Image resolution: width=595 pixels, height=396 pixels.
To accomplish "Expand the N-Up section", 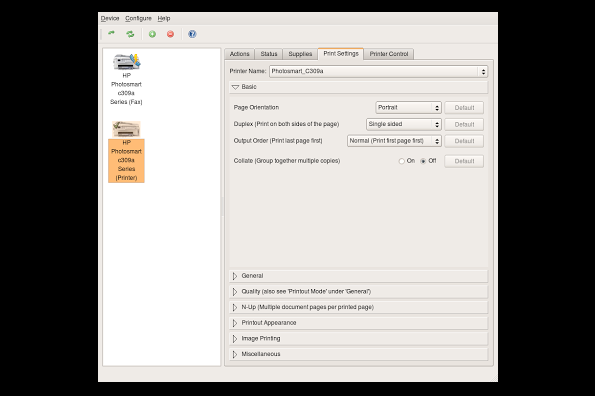I will 359,307.
